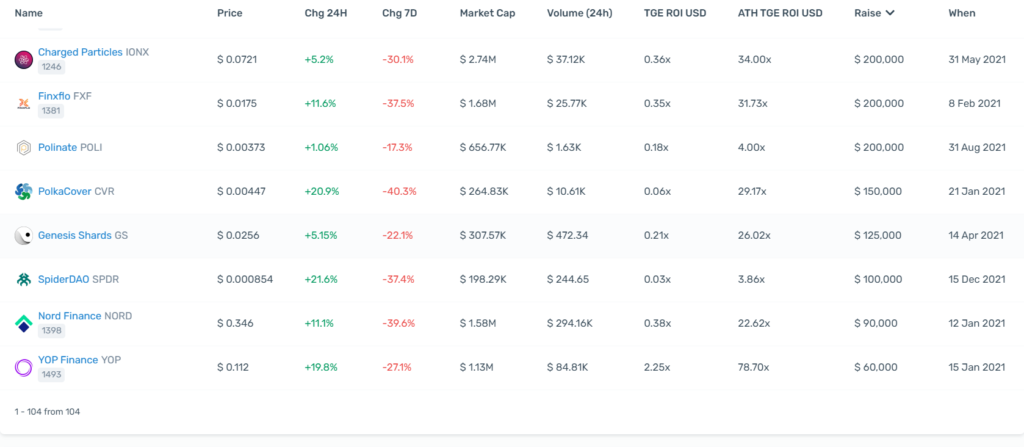Select Polinate's 4.00x ATH ROI
Viewport: 1024px width, 447px height.
[751, 148]
